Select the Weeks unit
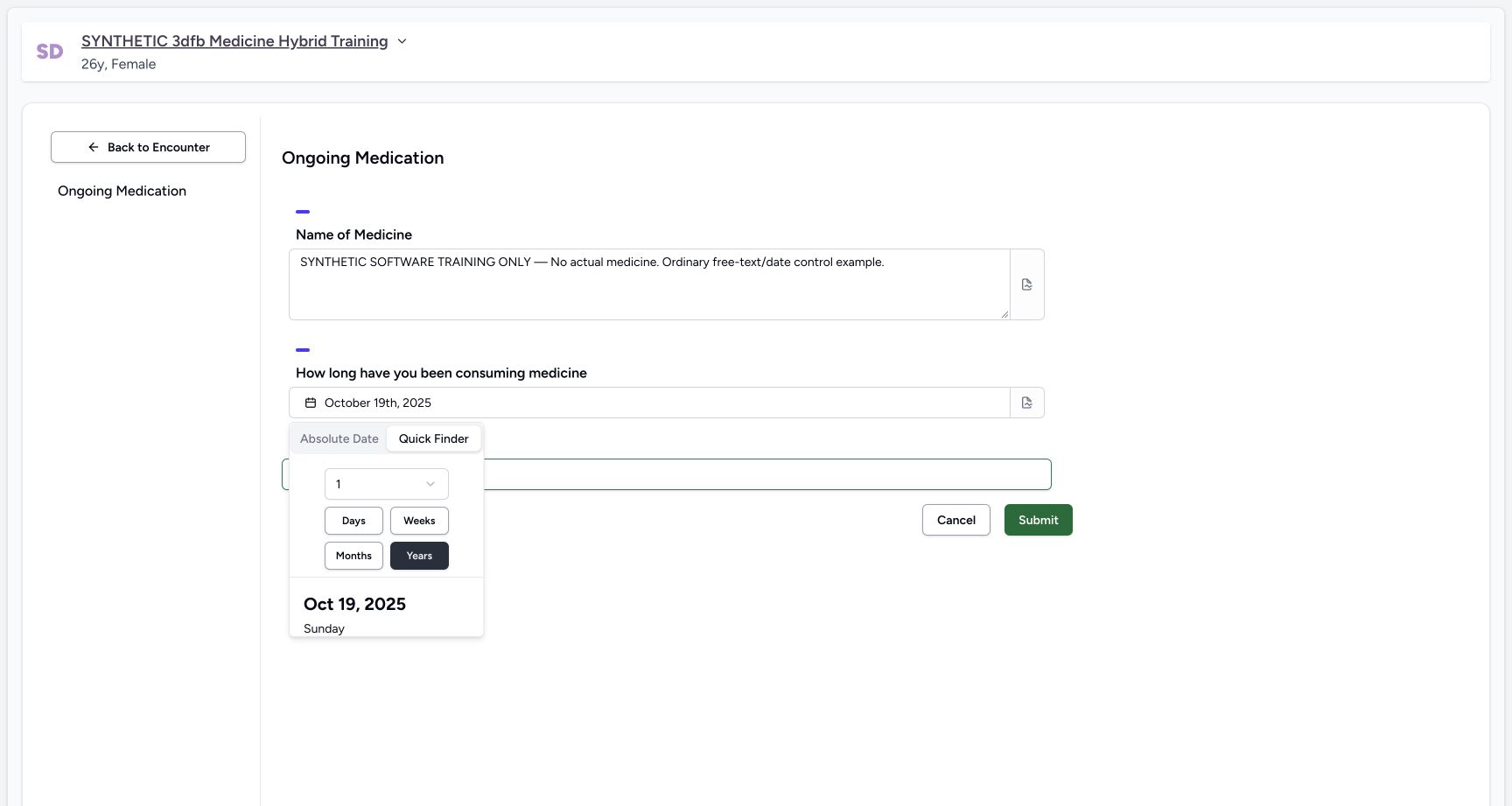 (419, 521)
